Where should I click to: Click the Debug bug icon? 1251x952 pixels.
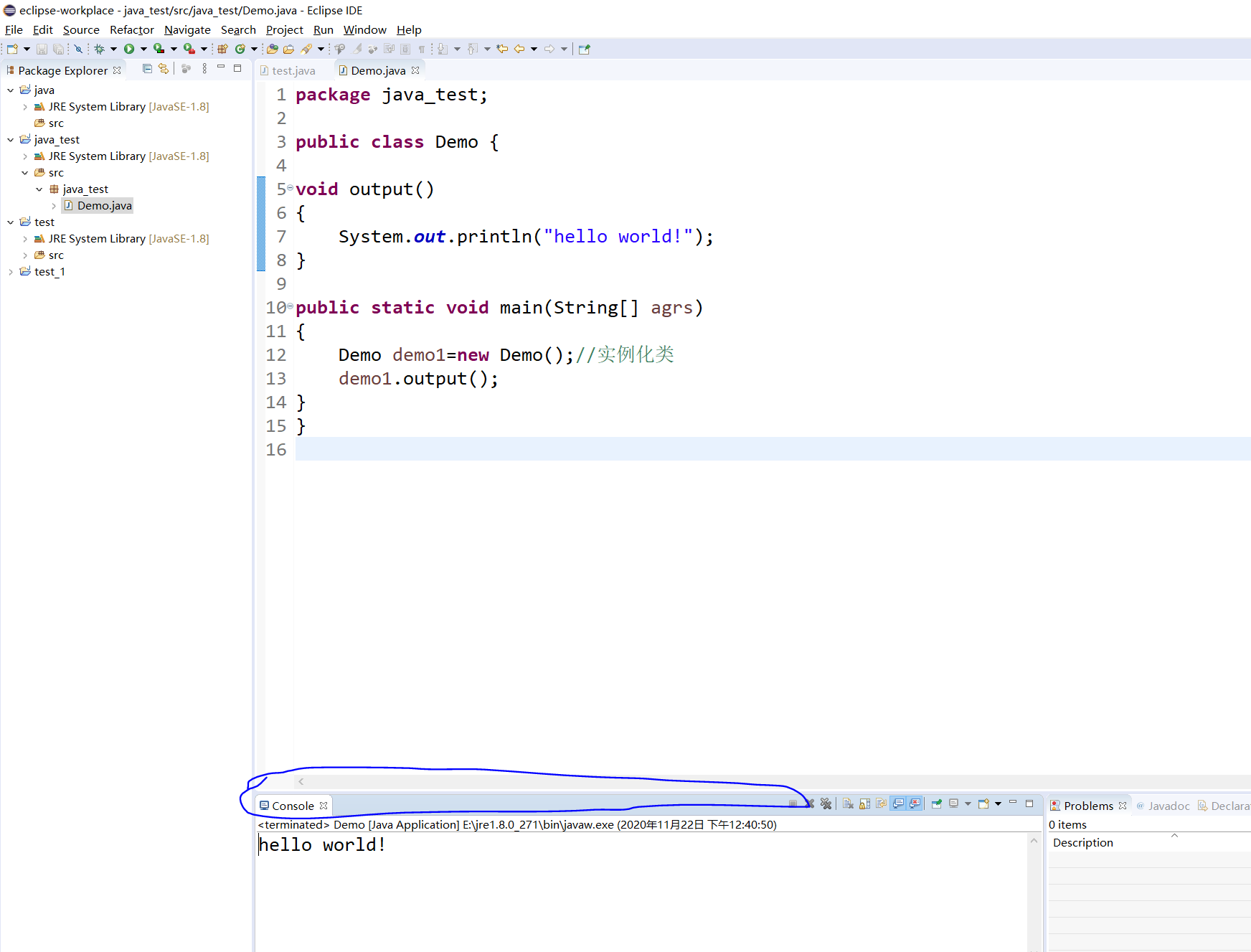click(x=99, y=49)
